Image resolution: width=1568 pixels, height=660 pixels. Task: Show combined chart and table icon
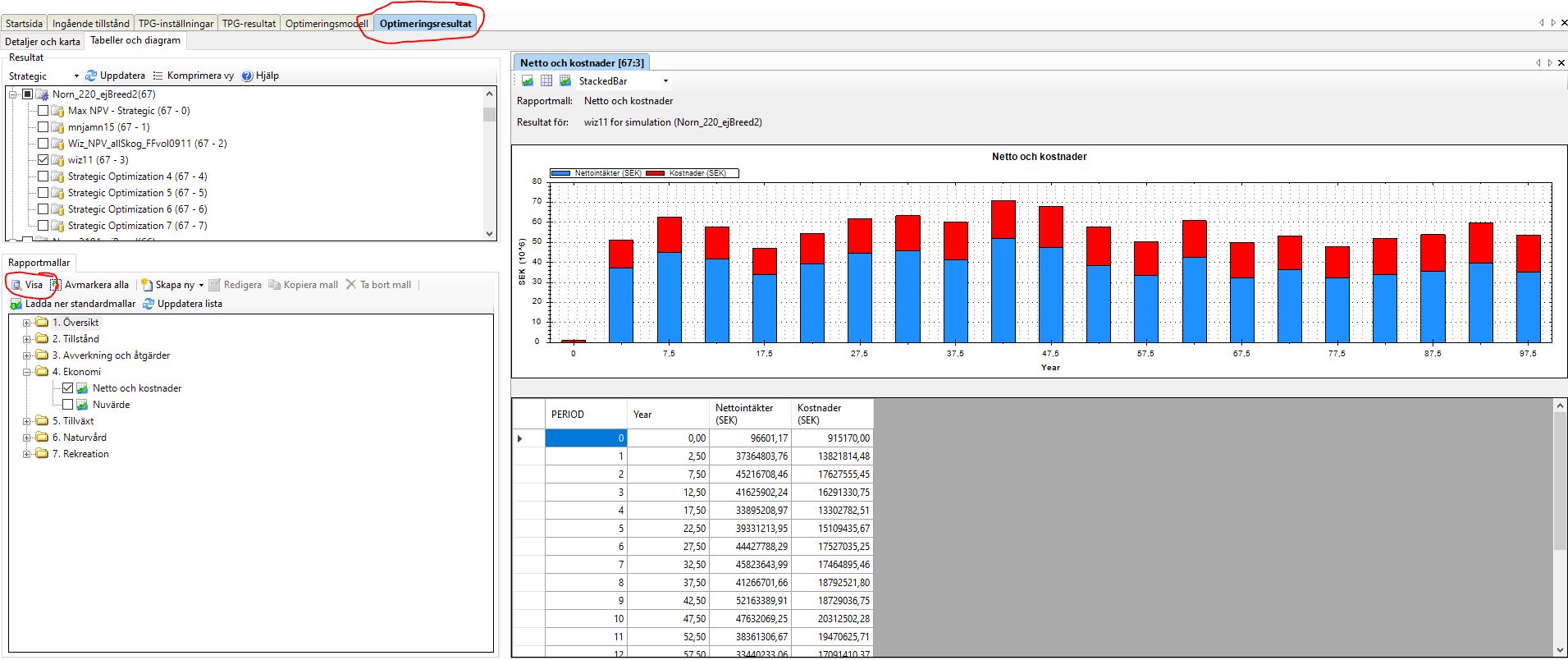tap(565, 80)
